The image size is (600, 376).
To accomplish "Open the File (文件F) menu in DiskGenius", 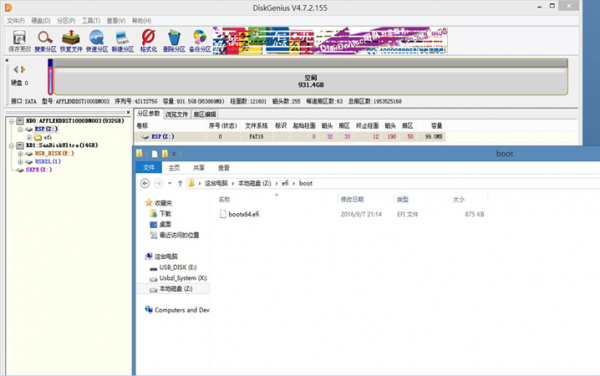I will point(16,21).
